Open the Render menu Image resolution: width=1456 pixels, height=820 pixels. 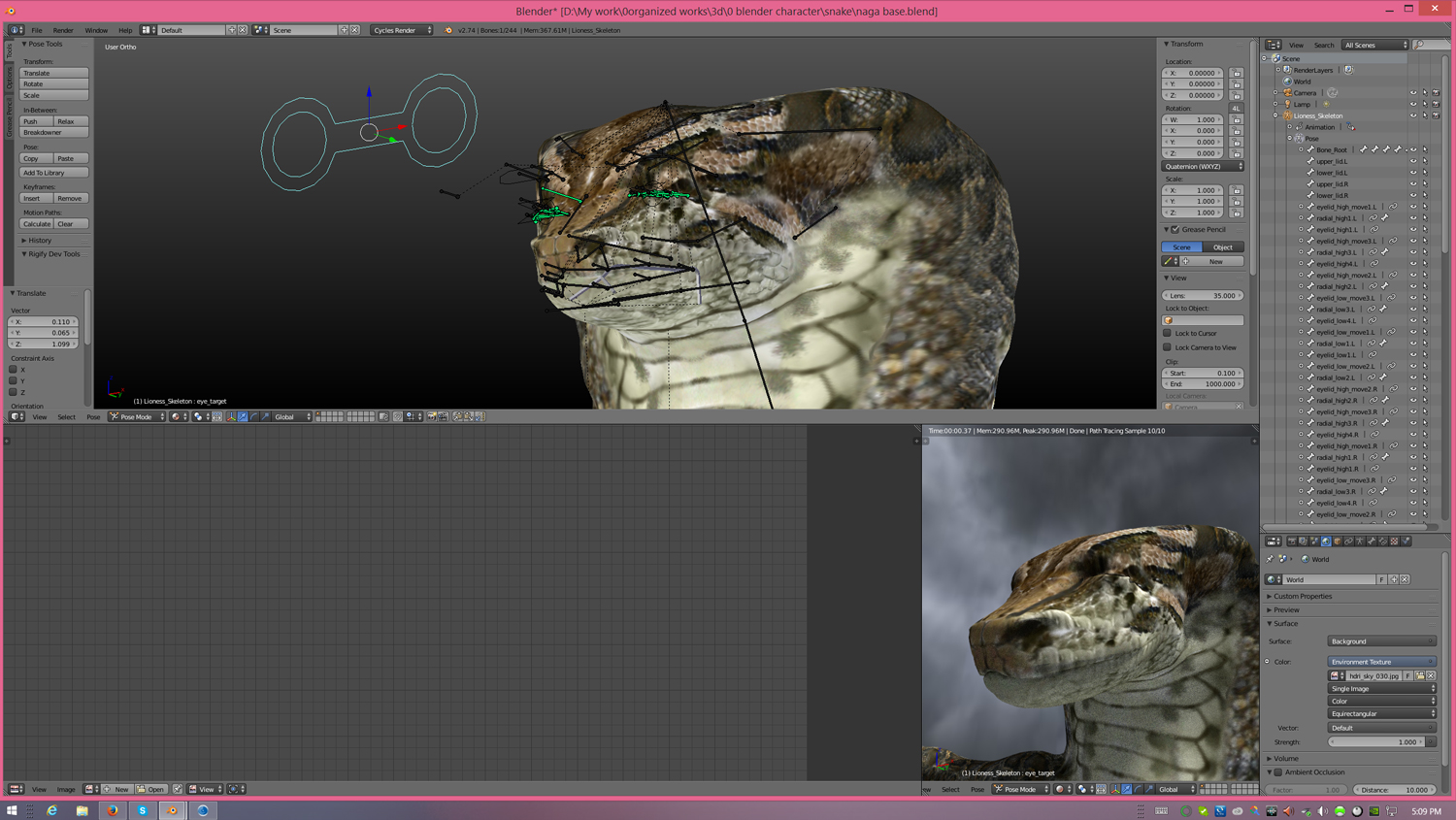click(63, 30)
